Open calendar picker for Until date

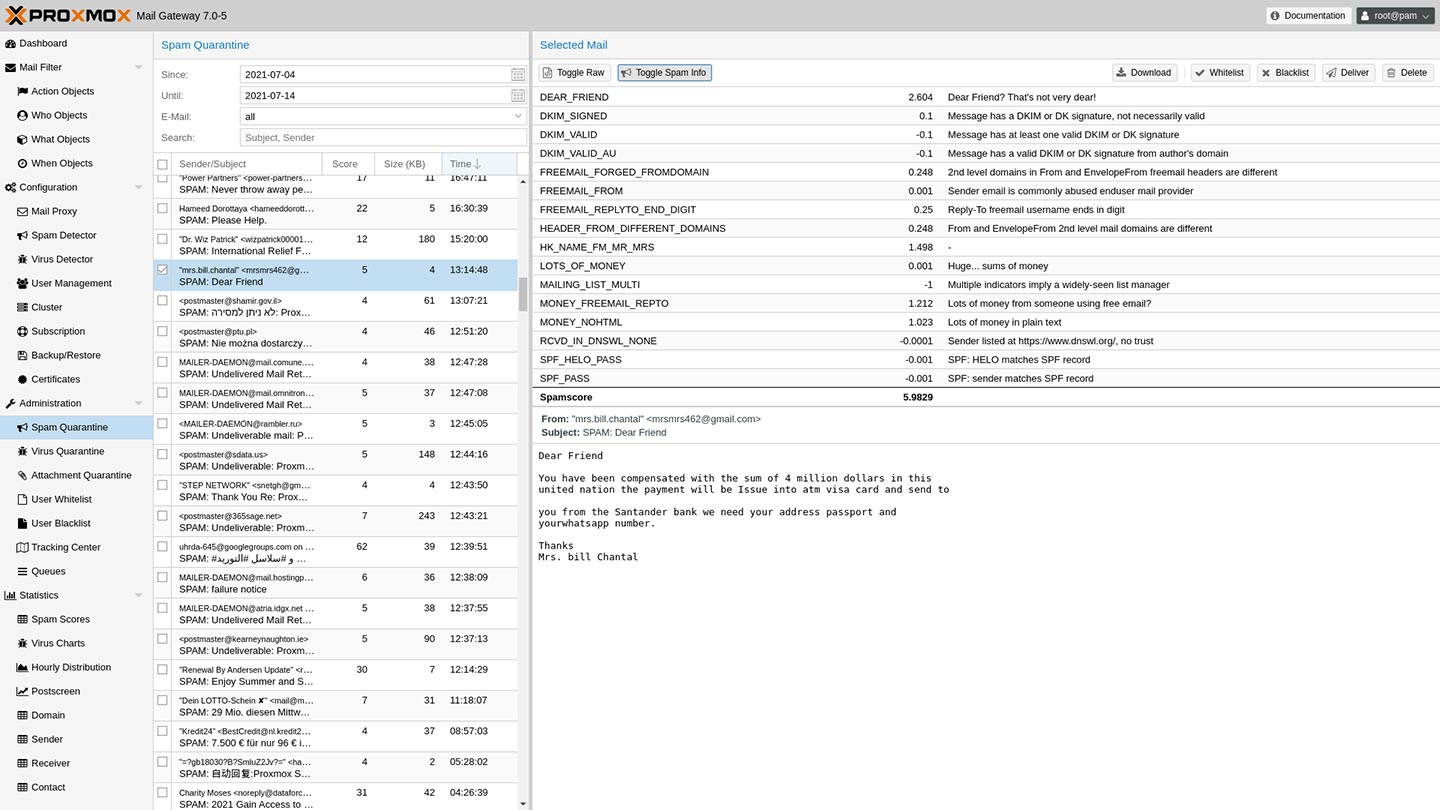pos(517,95)
